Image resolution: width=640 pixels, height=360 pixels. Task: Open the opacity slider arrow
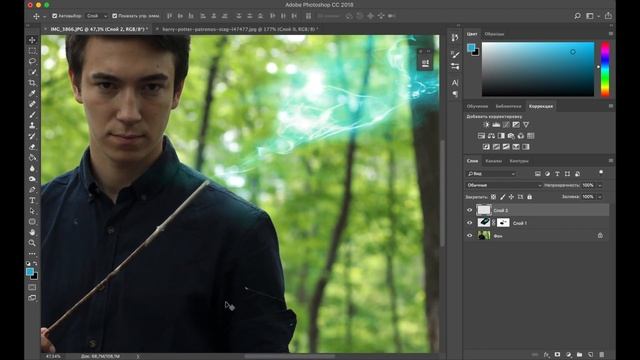[x=600, y=185]
